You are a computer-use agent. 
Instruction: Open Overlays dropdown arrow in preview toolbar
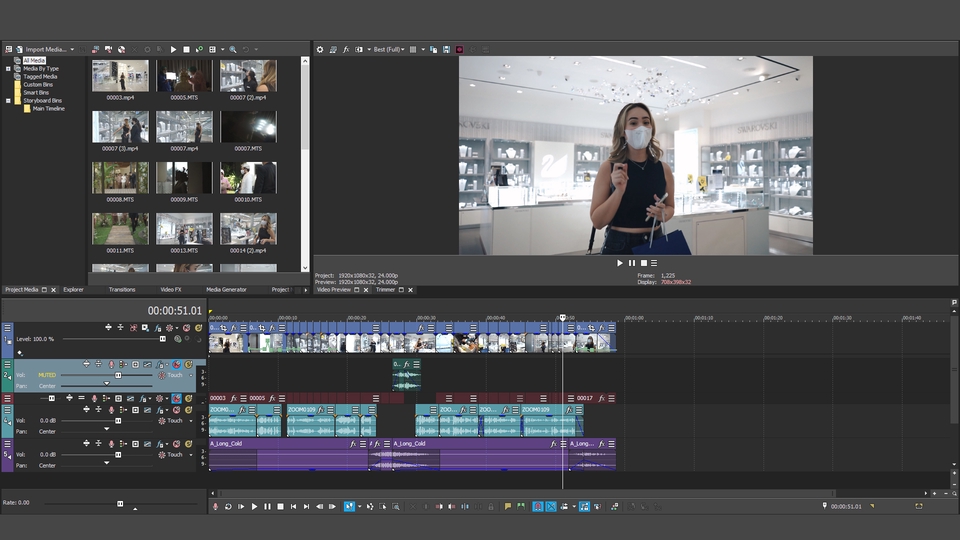tap(423, 50)
